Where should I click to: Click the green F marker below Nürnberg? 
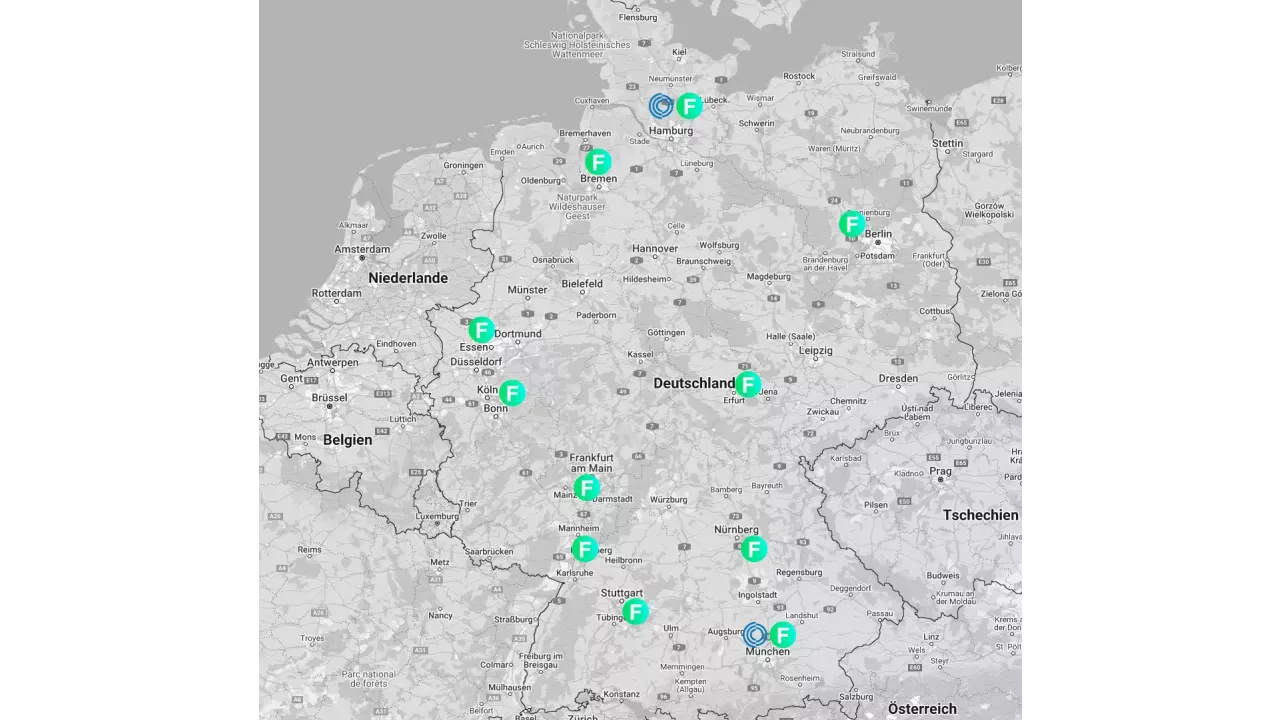754,548
